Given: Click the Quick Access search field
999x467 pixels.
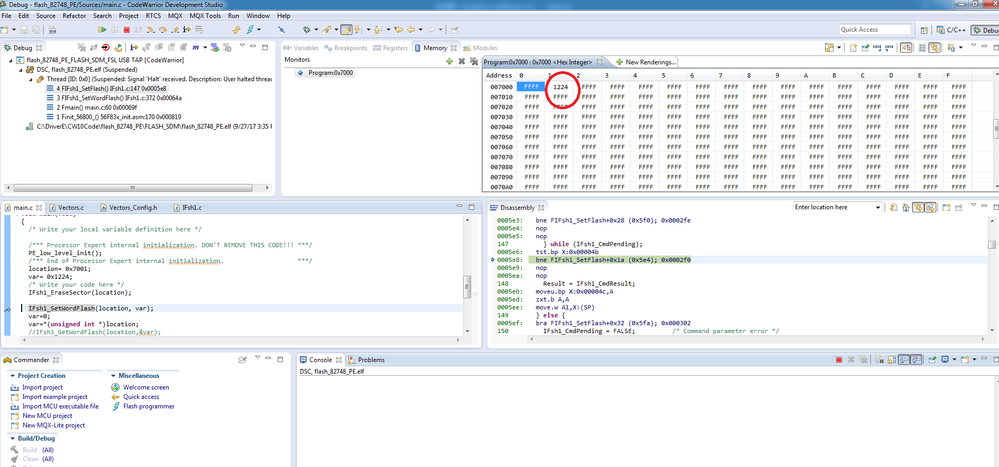Looking at the screenshot, I should point(874,30).
